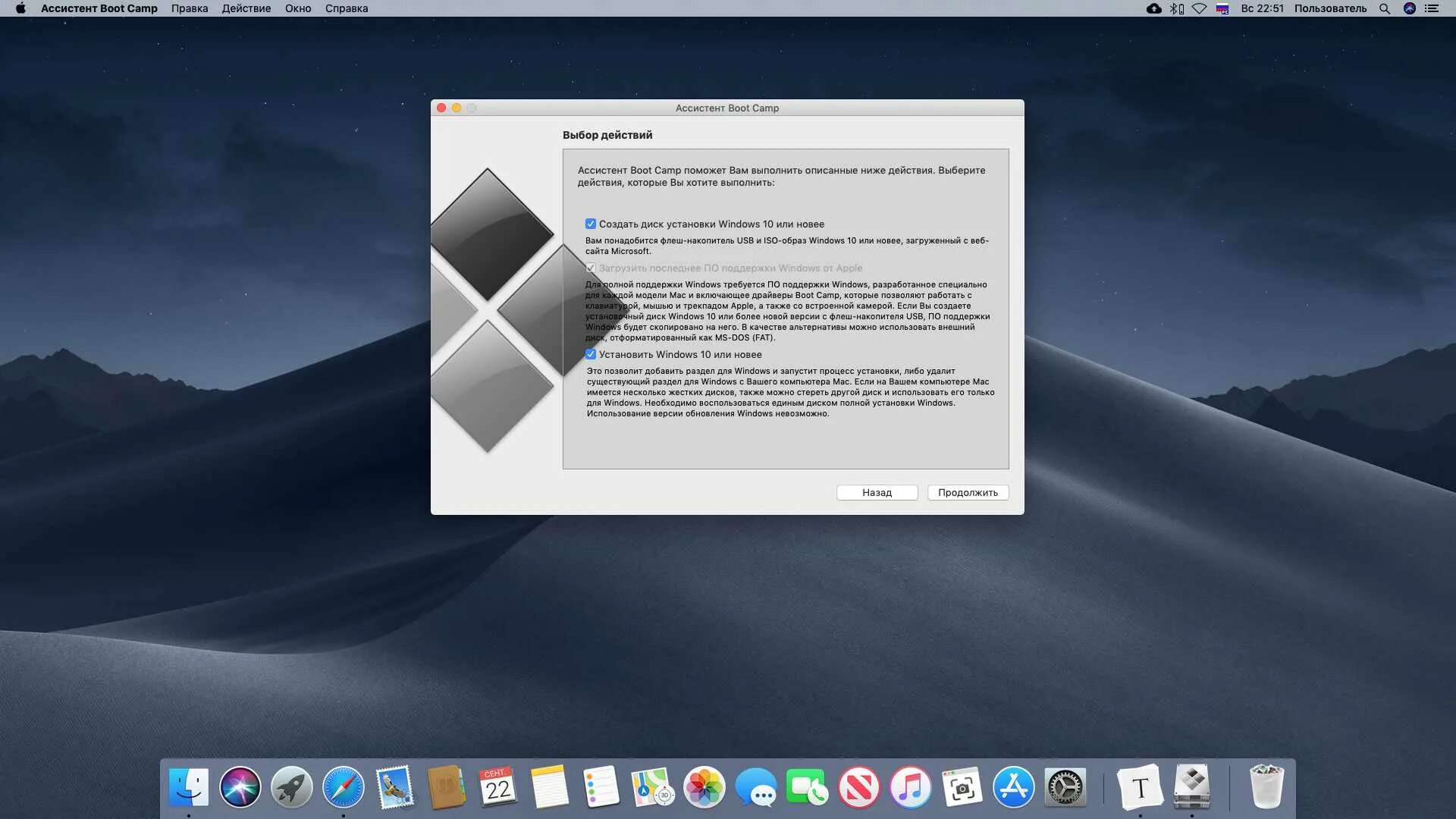Open Launchpad rocket icon
This screenshot has height=819, width=1456.
click(x=291, y=787)
